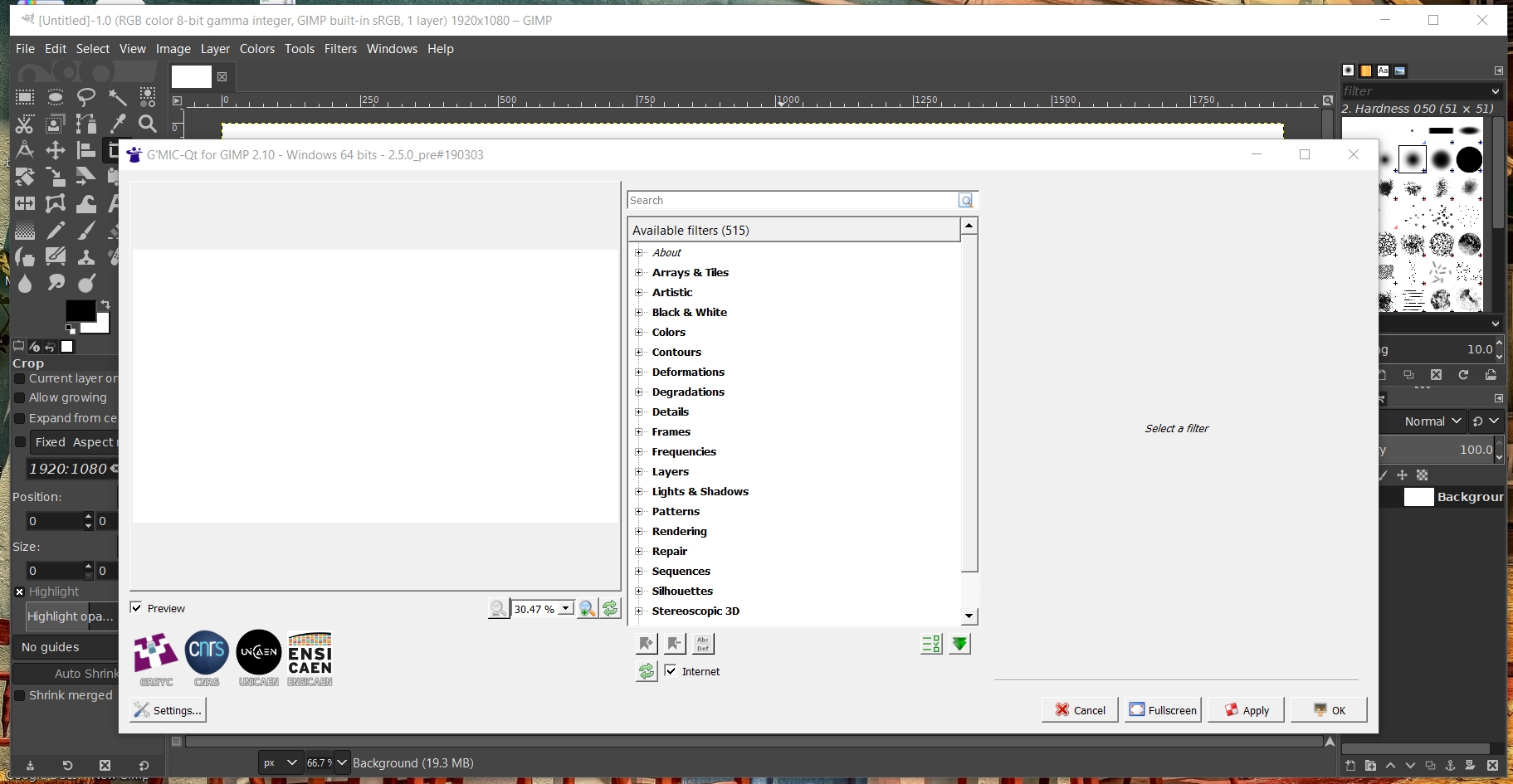
Task: Select the Move tool
Action: (56, 150)
